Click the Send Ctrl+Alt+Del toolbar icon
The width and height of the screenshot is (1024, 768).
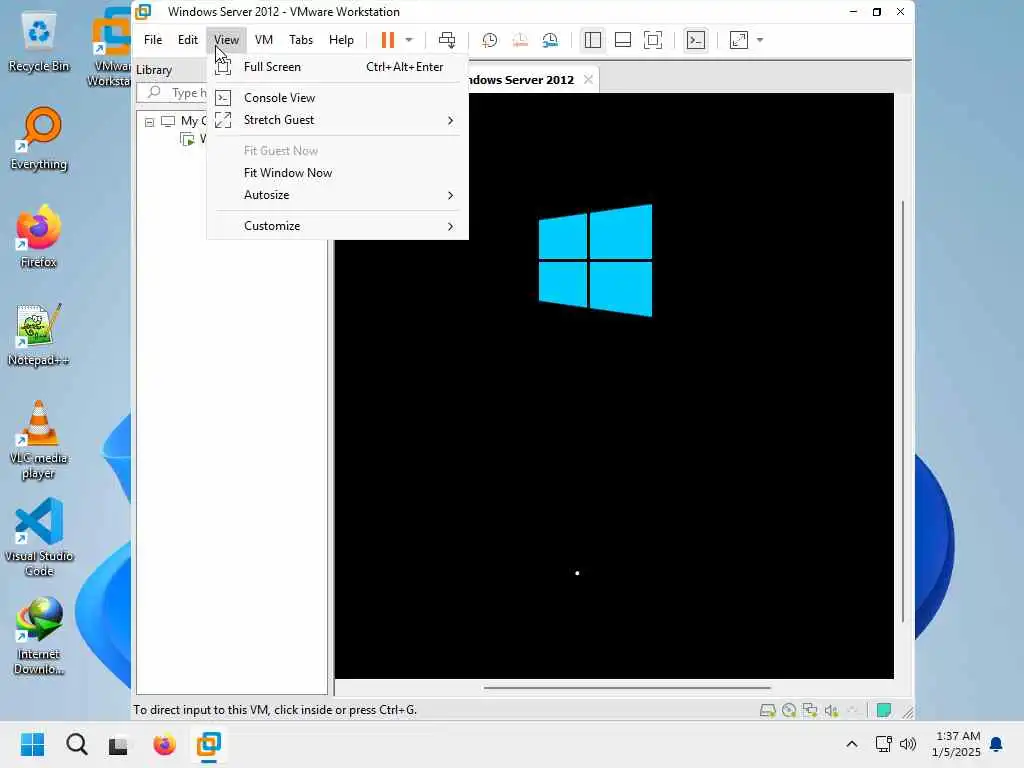(x=447, y=40)
